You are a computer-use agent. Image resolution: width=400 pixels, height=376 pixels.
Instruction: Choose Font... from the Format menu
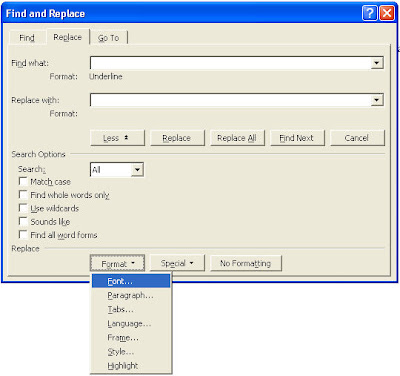[x=131, y=281]
